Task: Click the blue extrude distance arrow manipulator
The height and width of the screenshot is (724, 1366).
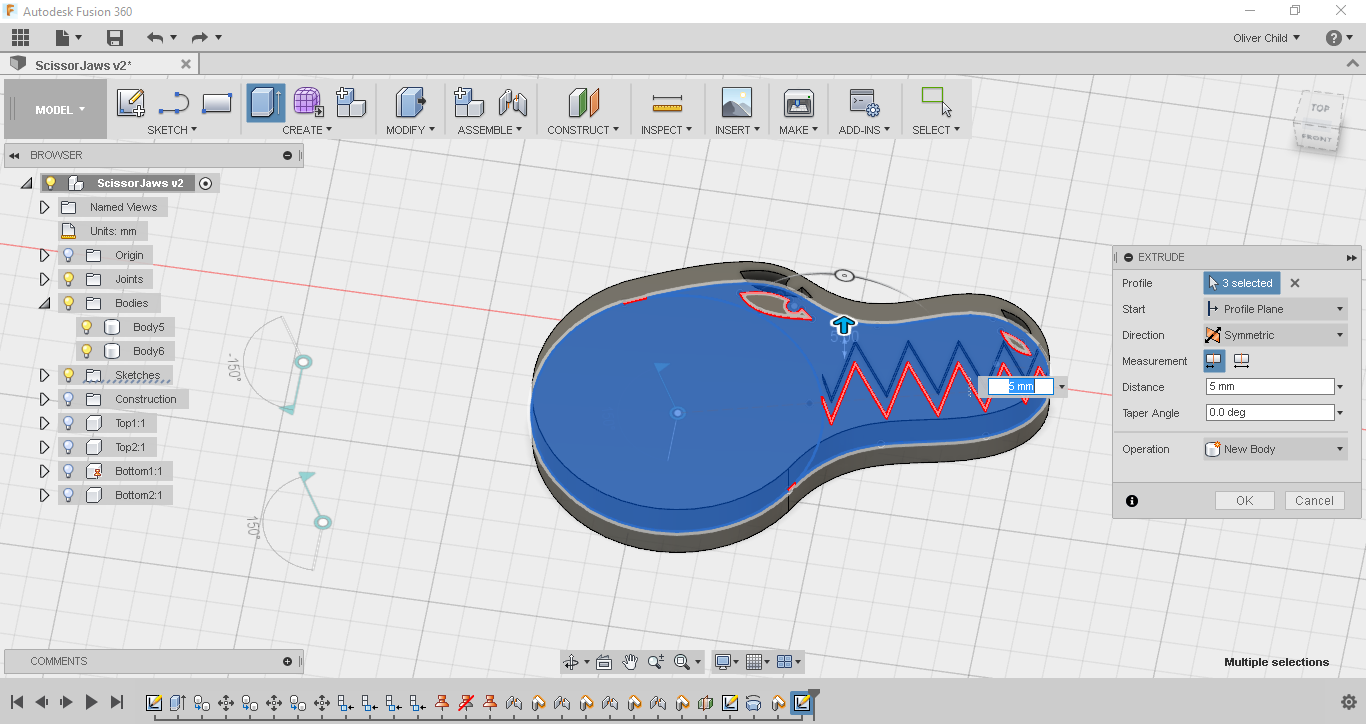Action: [845, 324]
